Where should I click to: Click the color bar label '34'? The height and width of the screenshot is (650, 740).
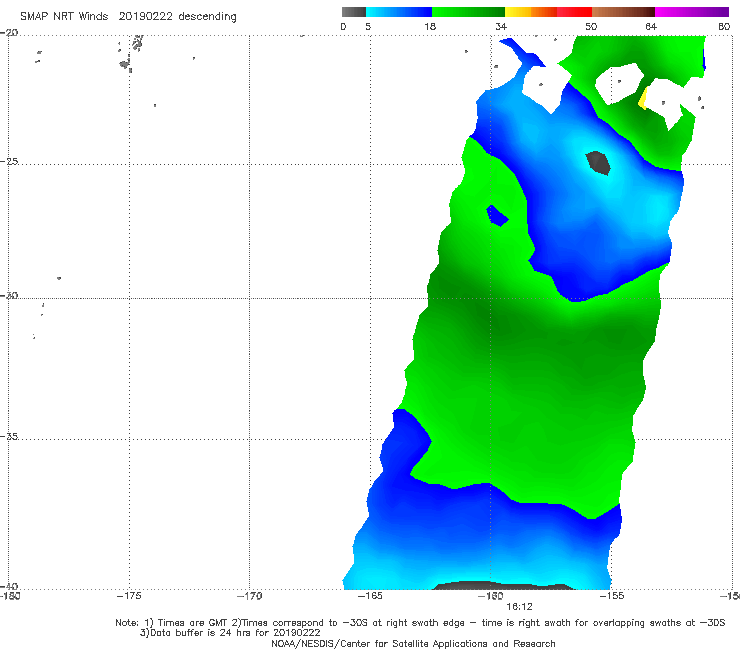click(501, 27)
